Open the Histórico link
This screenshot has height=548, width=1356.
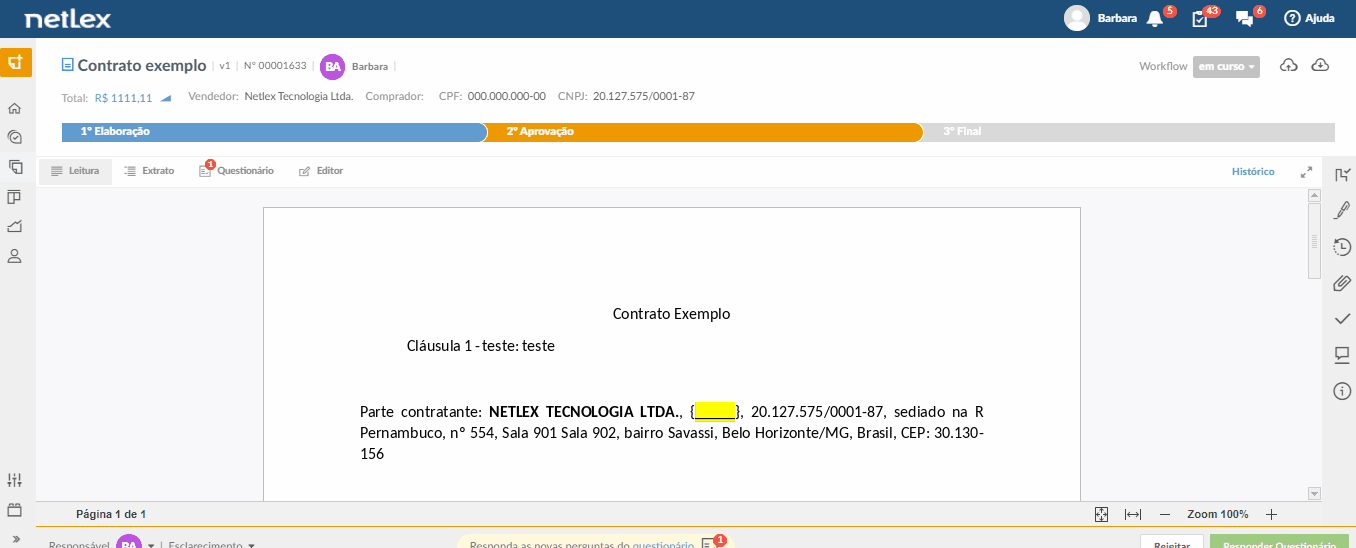point(1253,172)
